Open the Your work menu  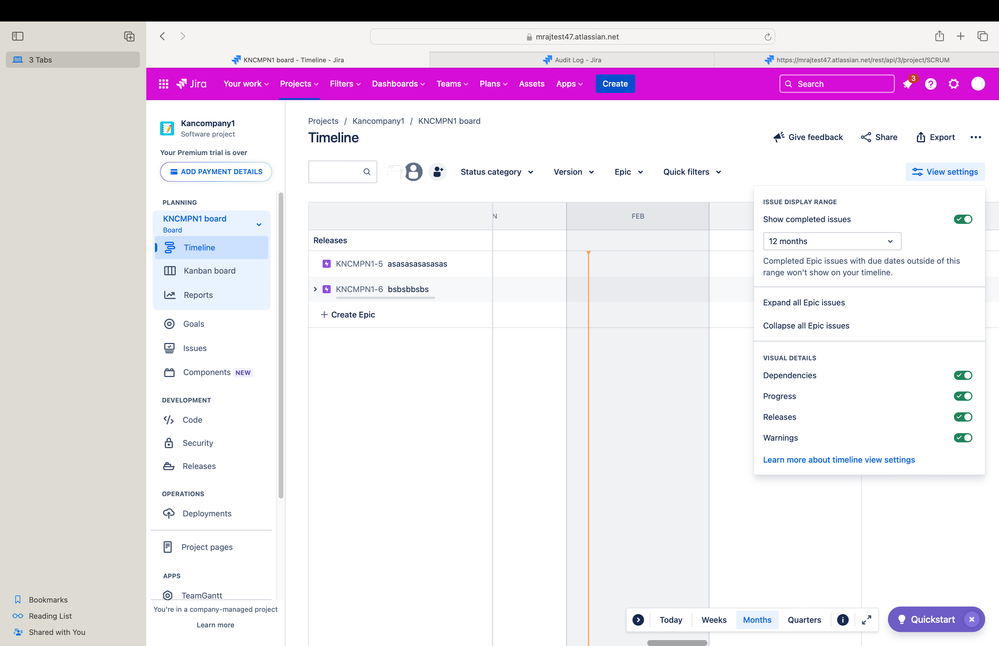point(246,83)
